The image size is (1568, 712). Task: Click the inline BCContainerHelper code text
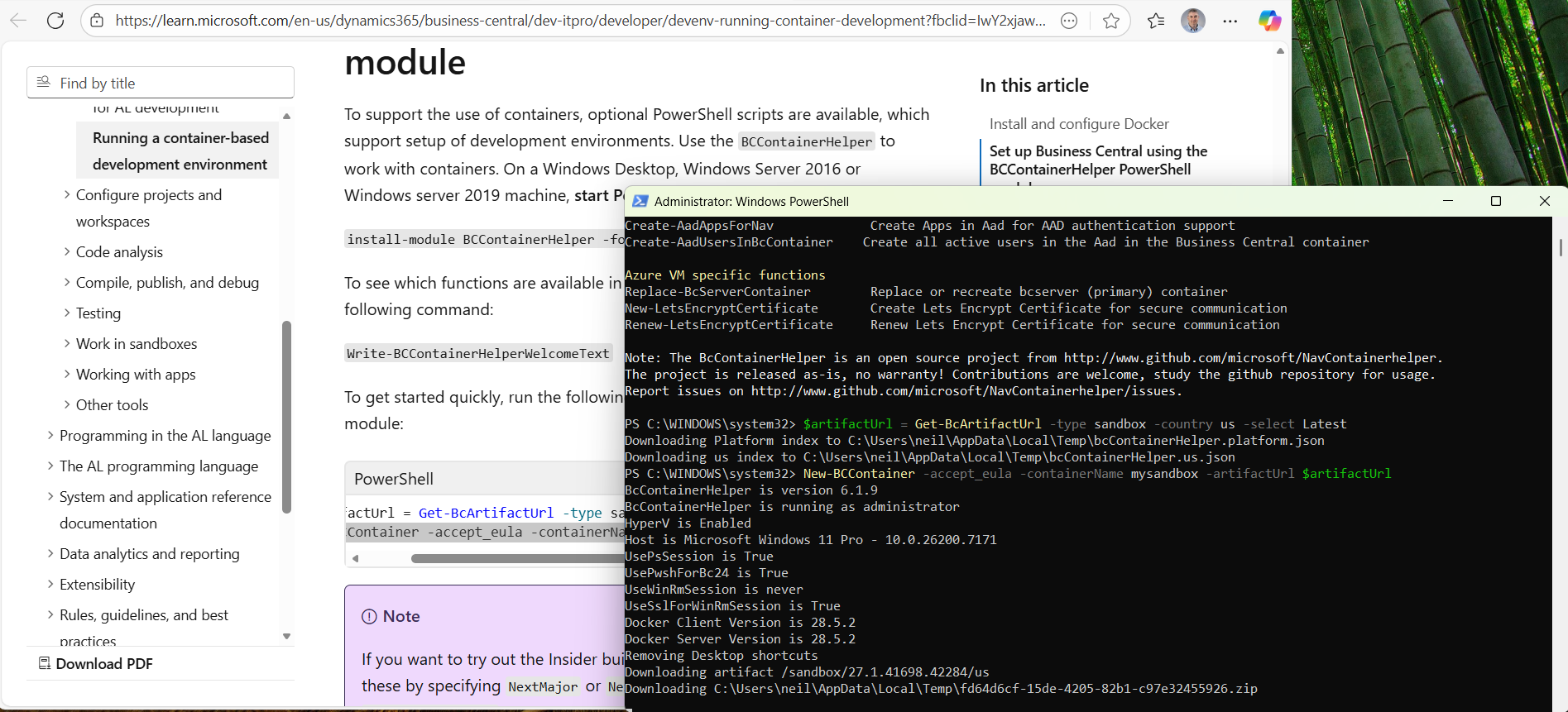tap(807, 141)
